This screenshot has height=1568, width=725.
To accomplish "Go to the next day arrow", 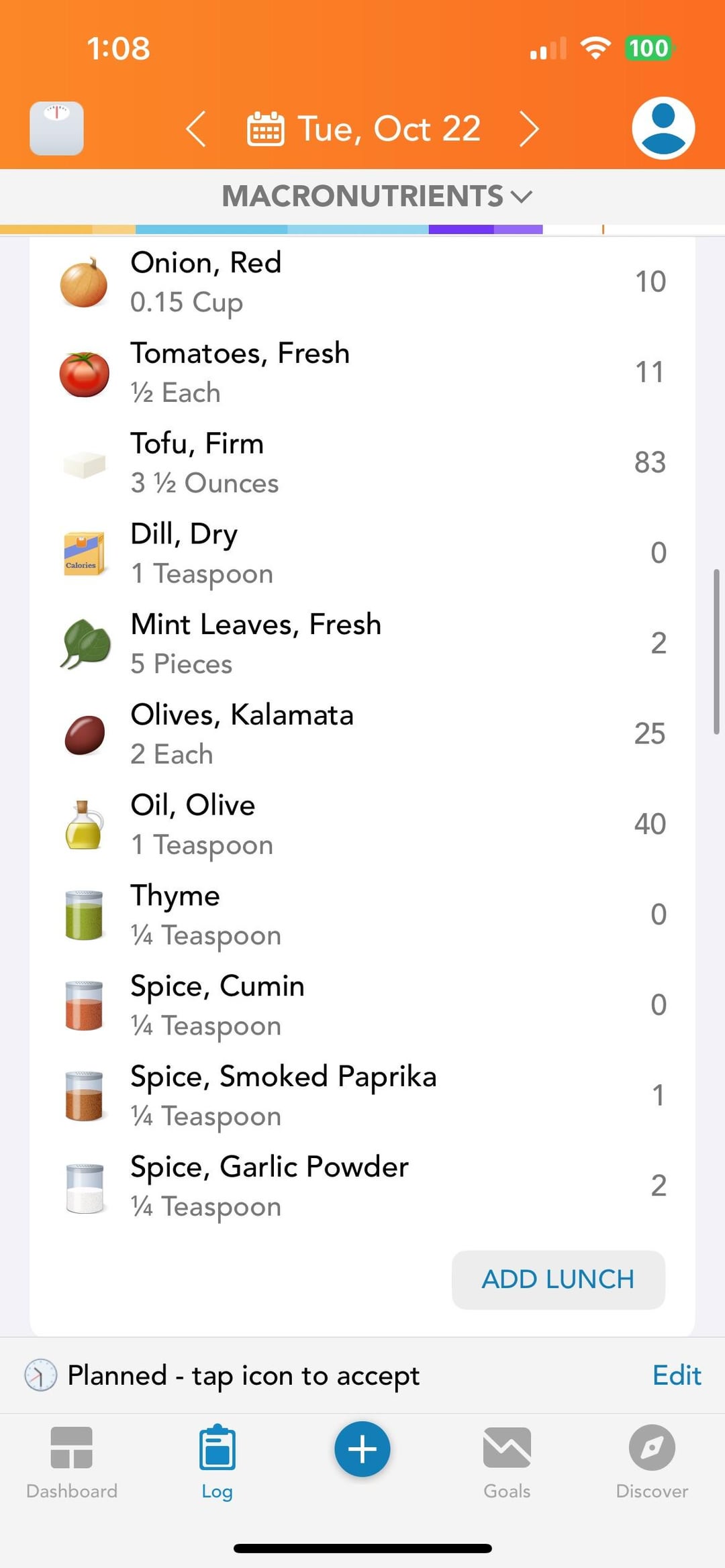I will coord(529,129).
